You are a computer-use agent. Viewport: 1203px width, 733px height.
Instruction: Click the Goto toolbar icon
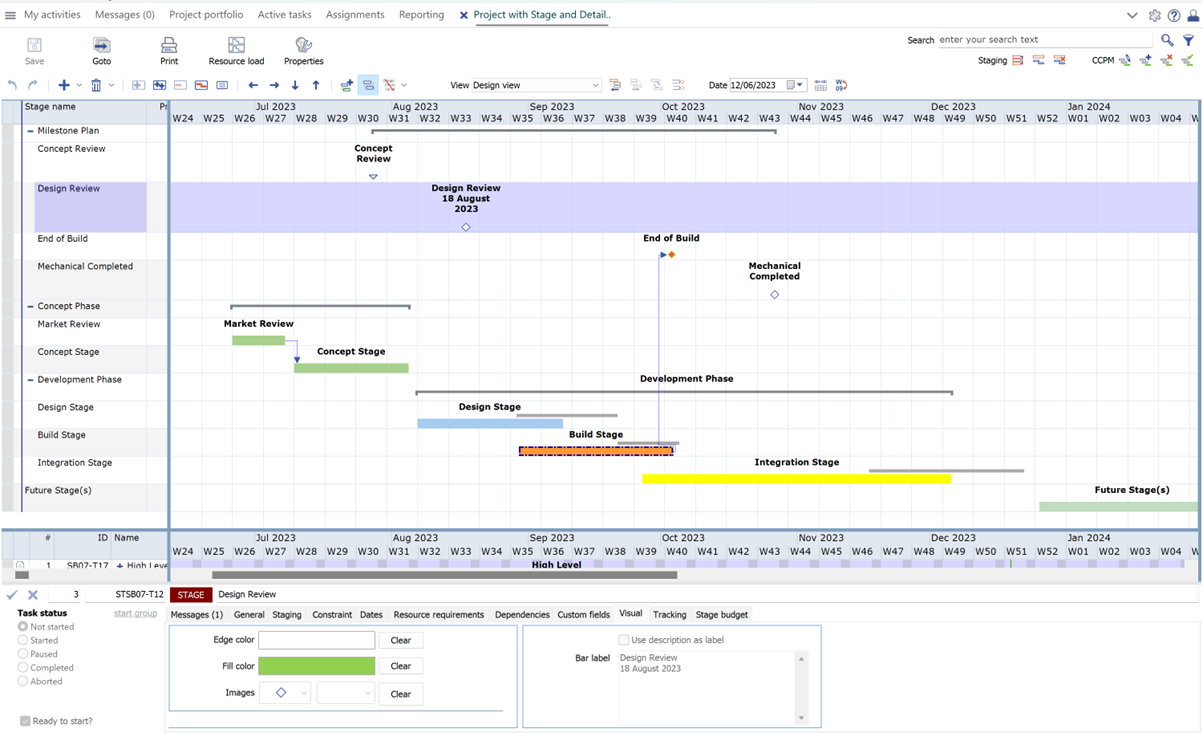tap(102, 51)
